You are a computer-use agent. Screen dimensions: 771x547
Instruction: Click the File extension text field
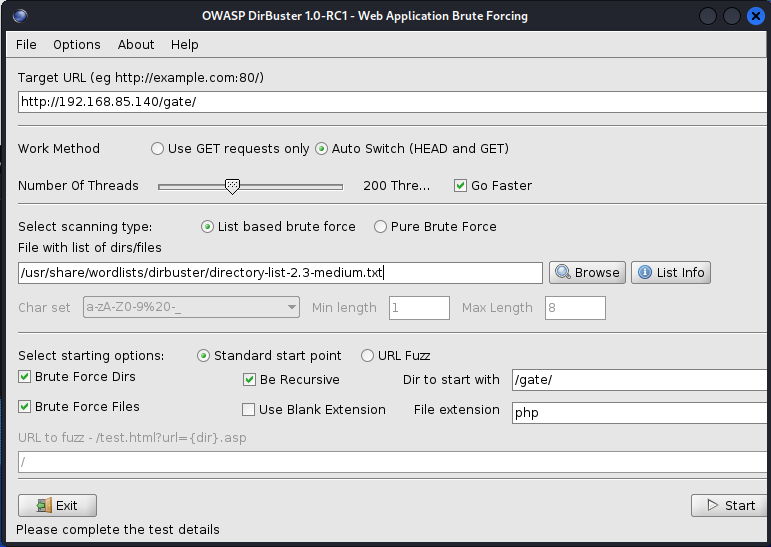click(640, 412)
